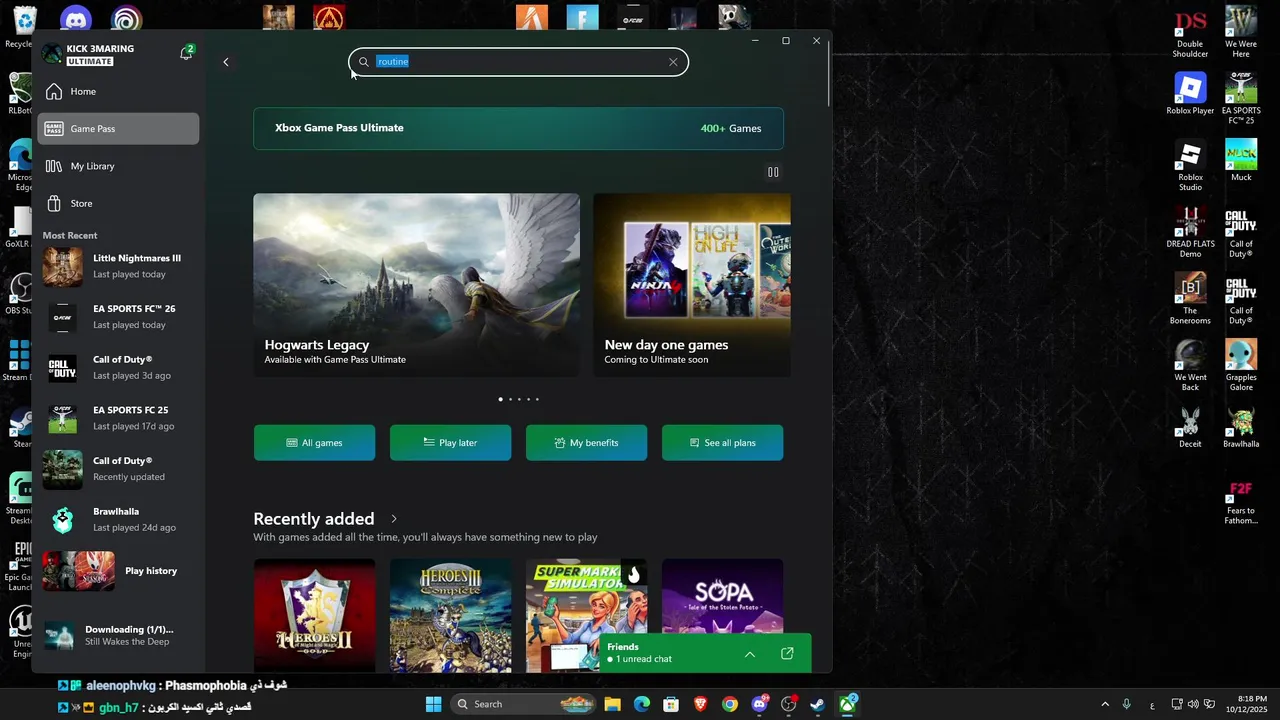Select Game Pass in the sidebar

118,128
